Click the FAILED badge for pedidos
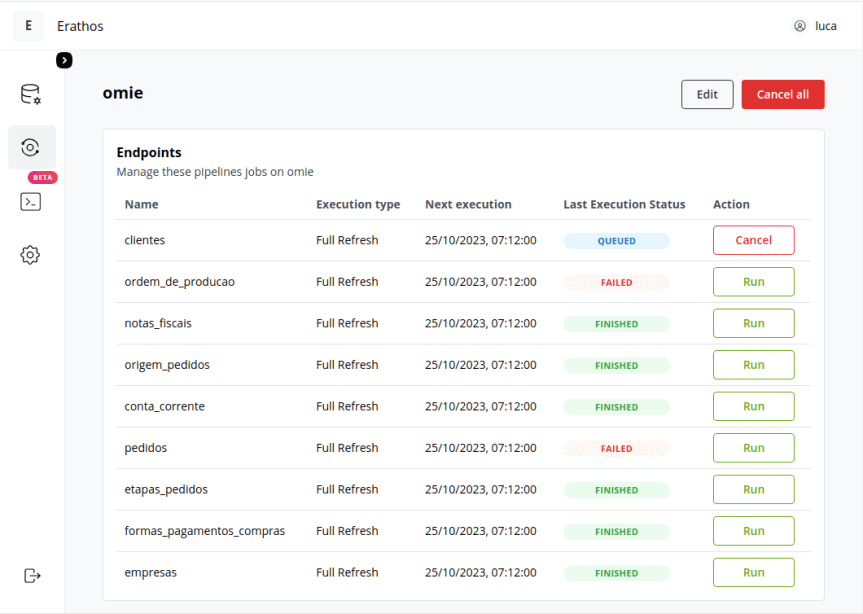Viewport: 863px width, 614px height. [x=616, y=448]
